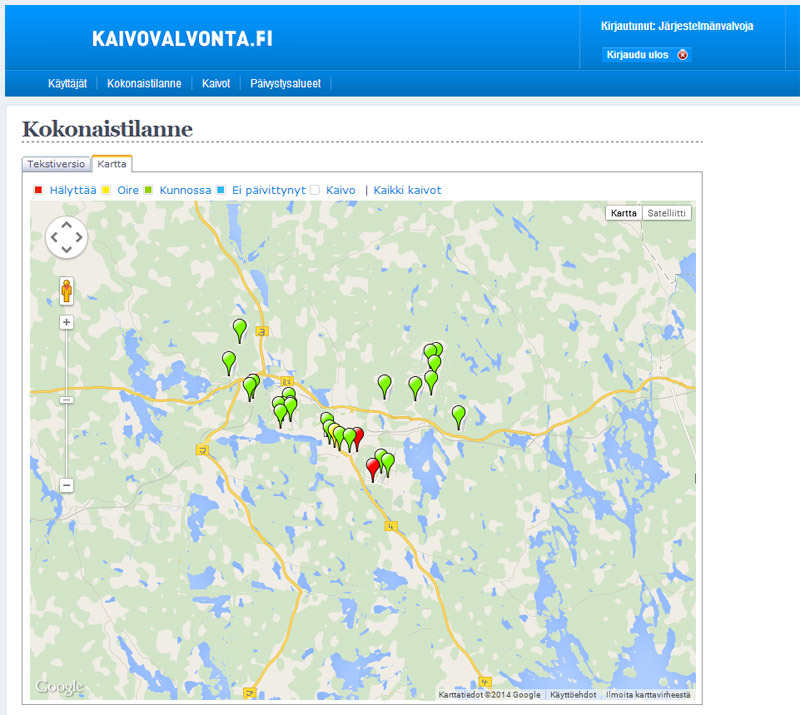Image resolution: width=800 pixels, height=715 pixels.
Task: Pan the map up with the arrow
Action: click(66, 225)
